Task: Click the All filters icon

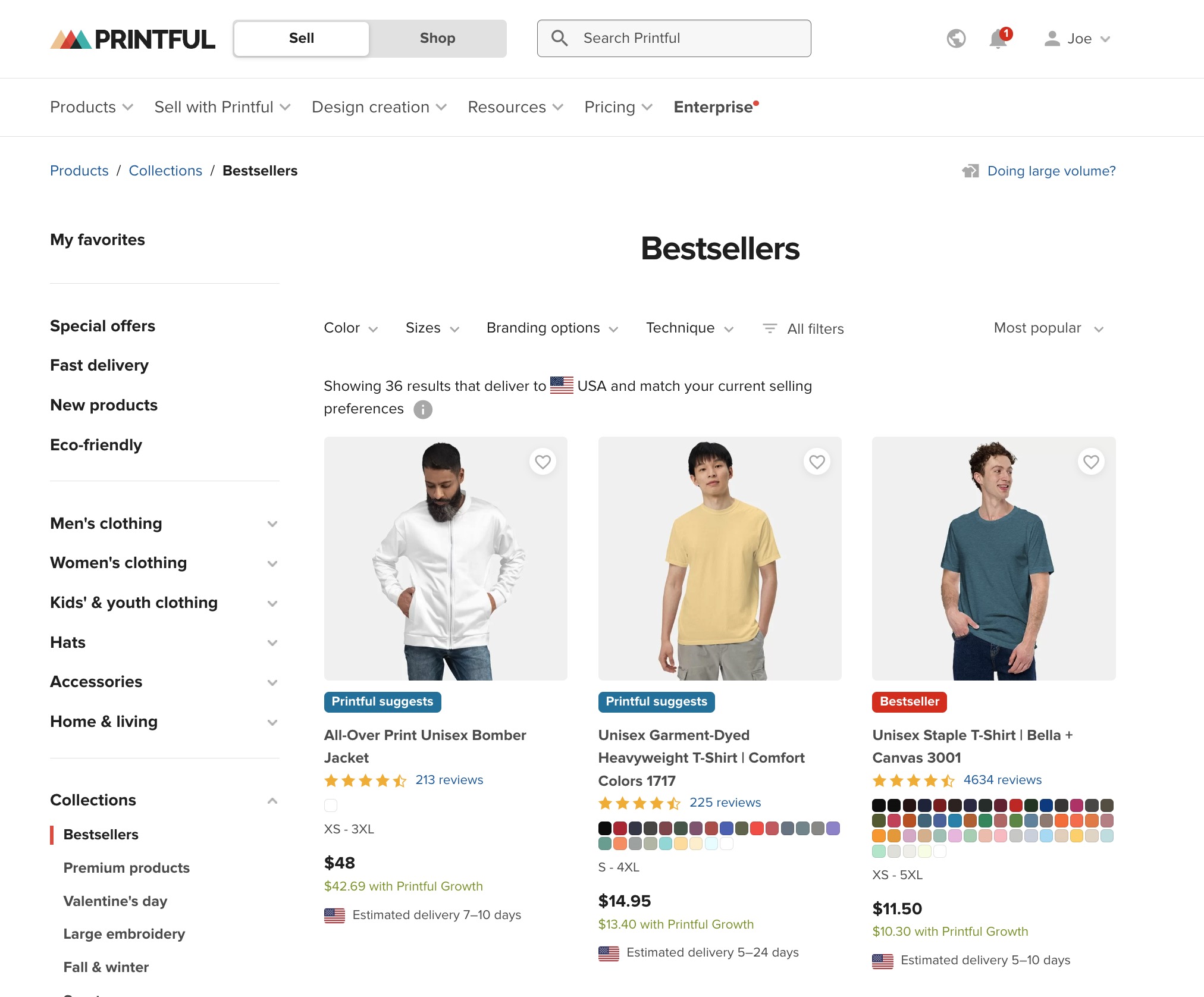Action: pyautogui.click(x=769, y=328)
